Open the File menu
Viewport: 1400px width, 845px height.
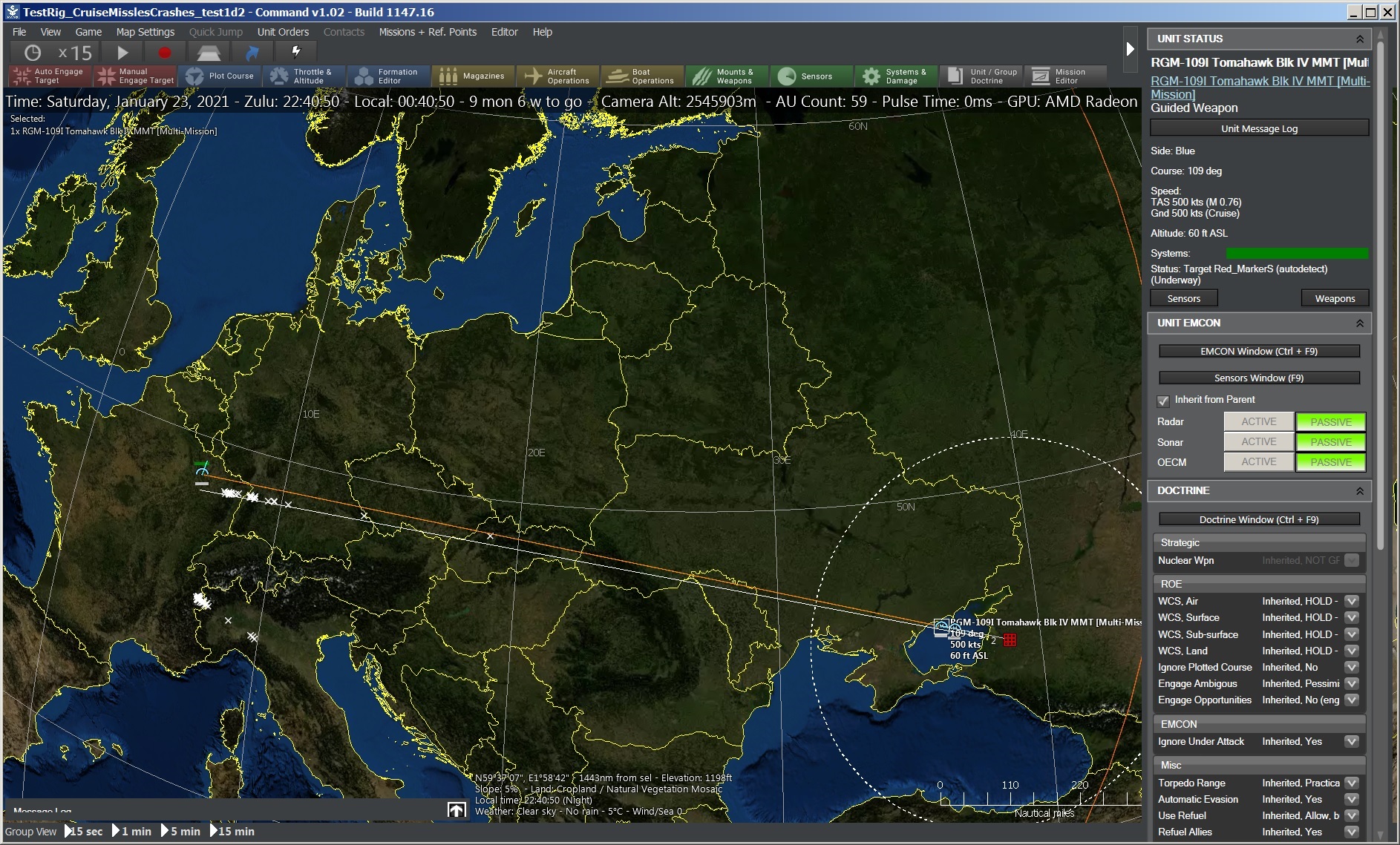19,32
